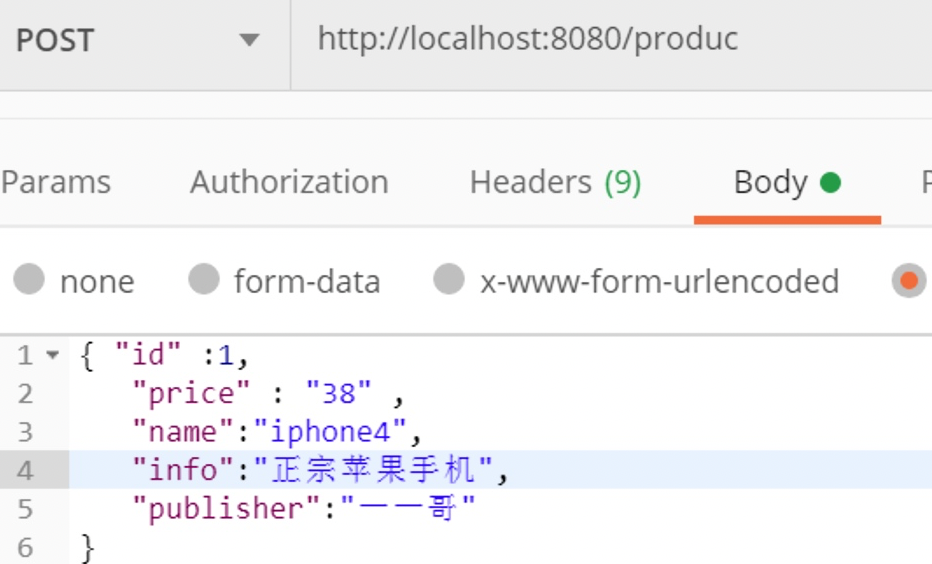The width and height of the screenshot is (932, 564).
Task: Switch to the Authorization tab
Action: [x=289, y=182]
